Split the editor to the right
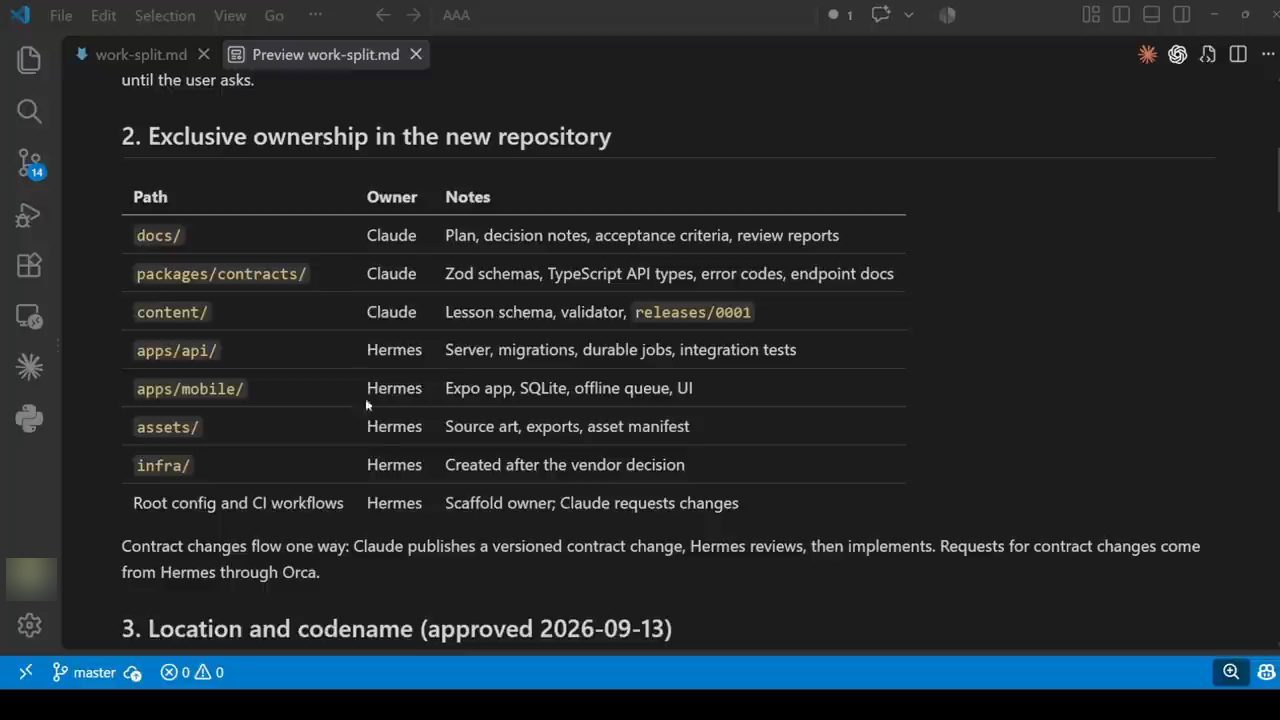 [1238, 55]
